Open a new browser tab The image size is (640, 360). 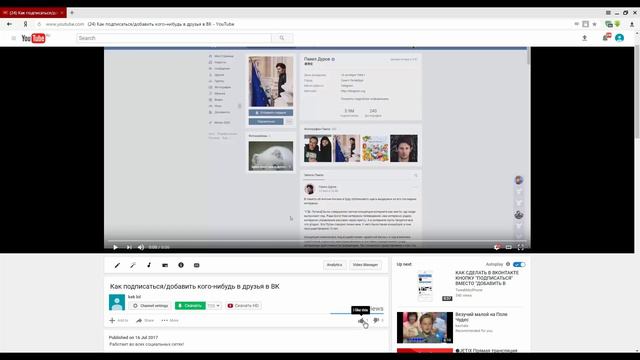[72, 13]
